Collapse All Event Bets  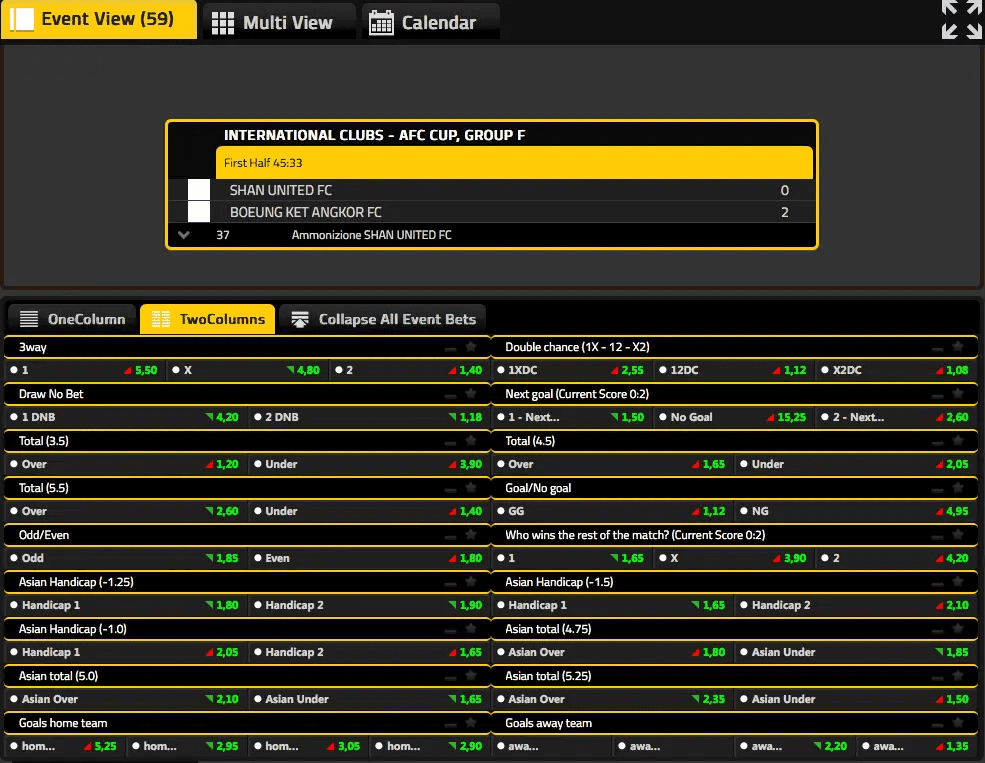tap(383, 319)
